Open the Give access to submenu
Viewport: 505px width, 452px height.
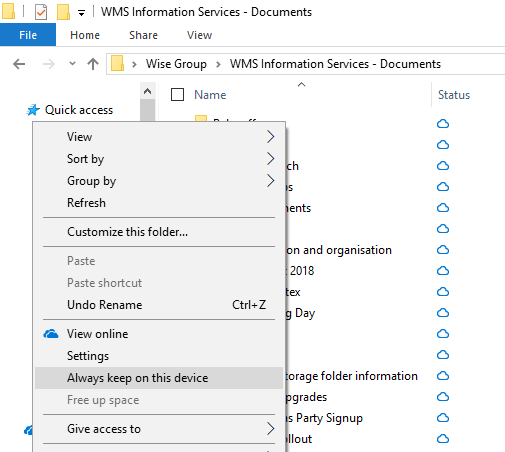coord(159,429)
